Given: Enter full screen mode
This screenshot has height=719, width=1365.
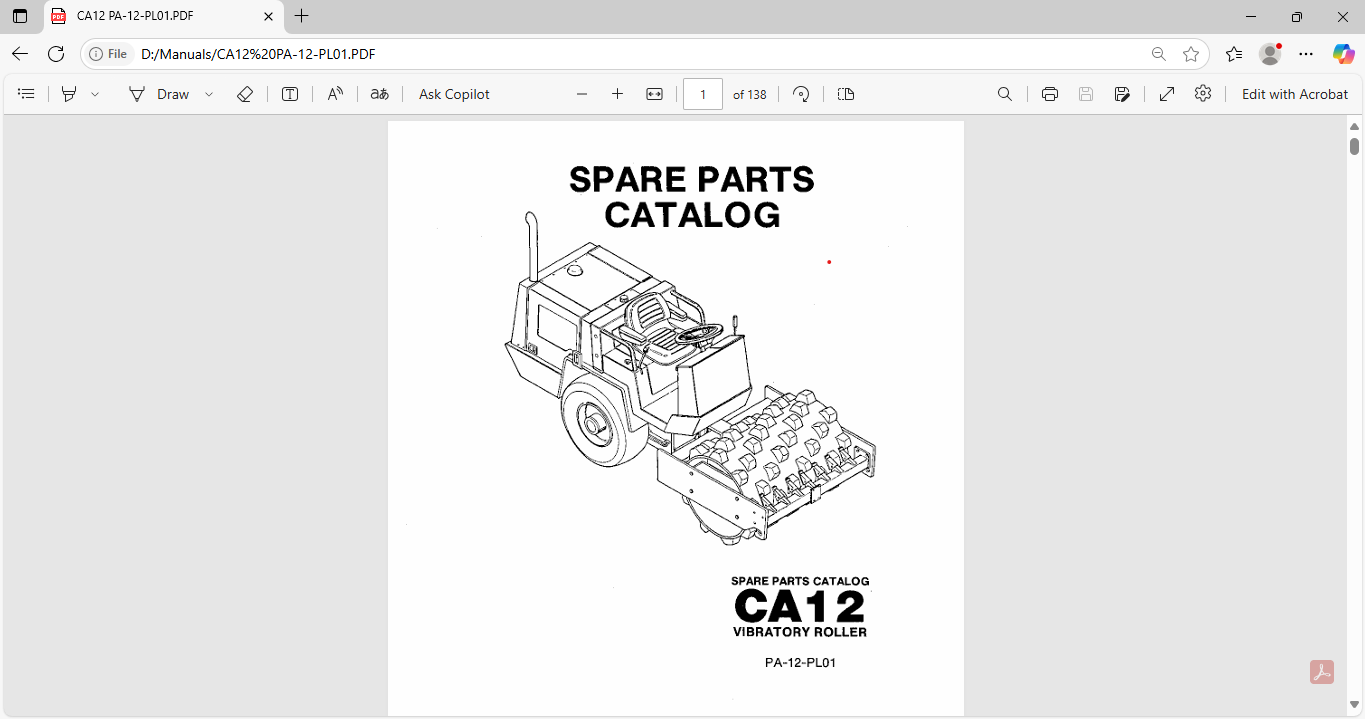Looking at the screenshot, I should pos(1167,94).
